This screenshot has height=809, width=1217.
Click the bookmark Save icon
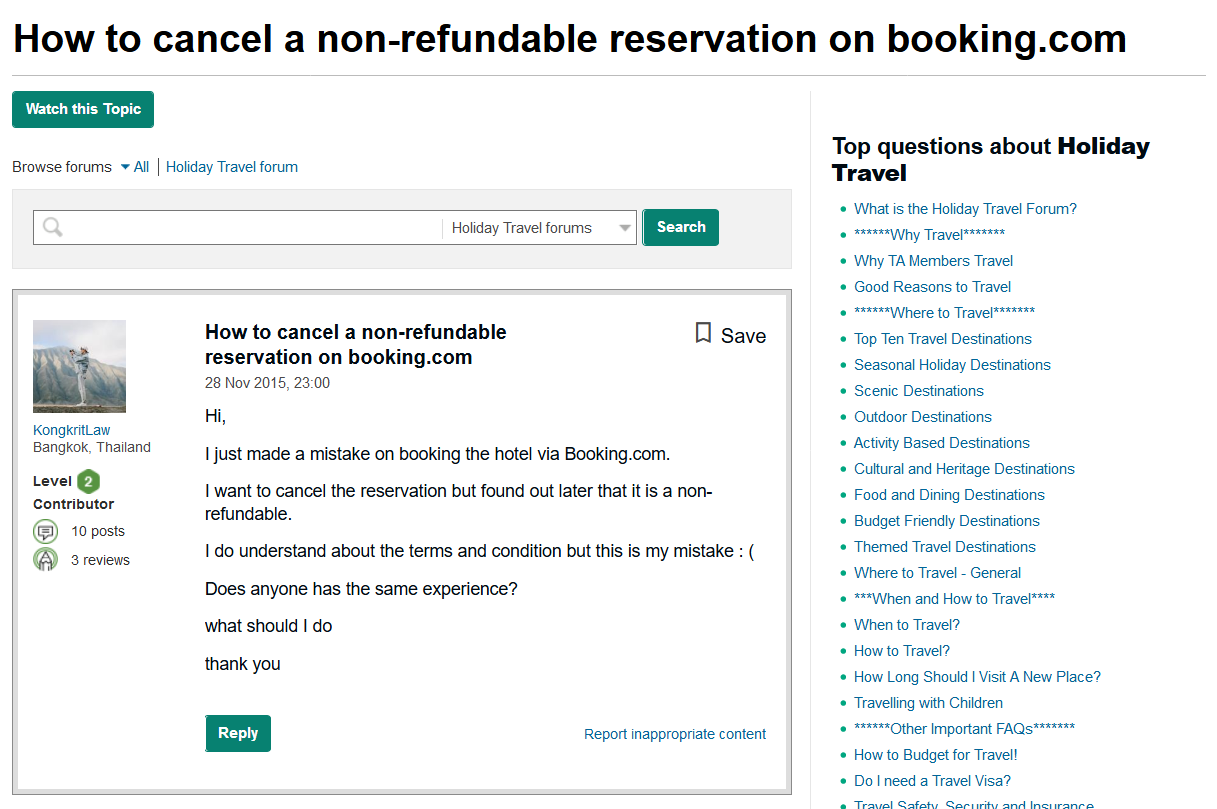tap(704, 334)
